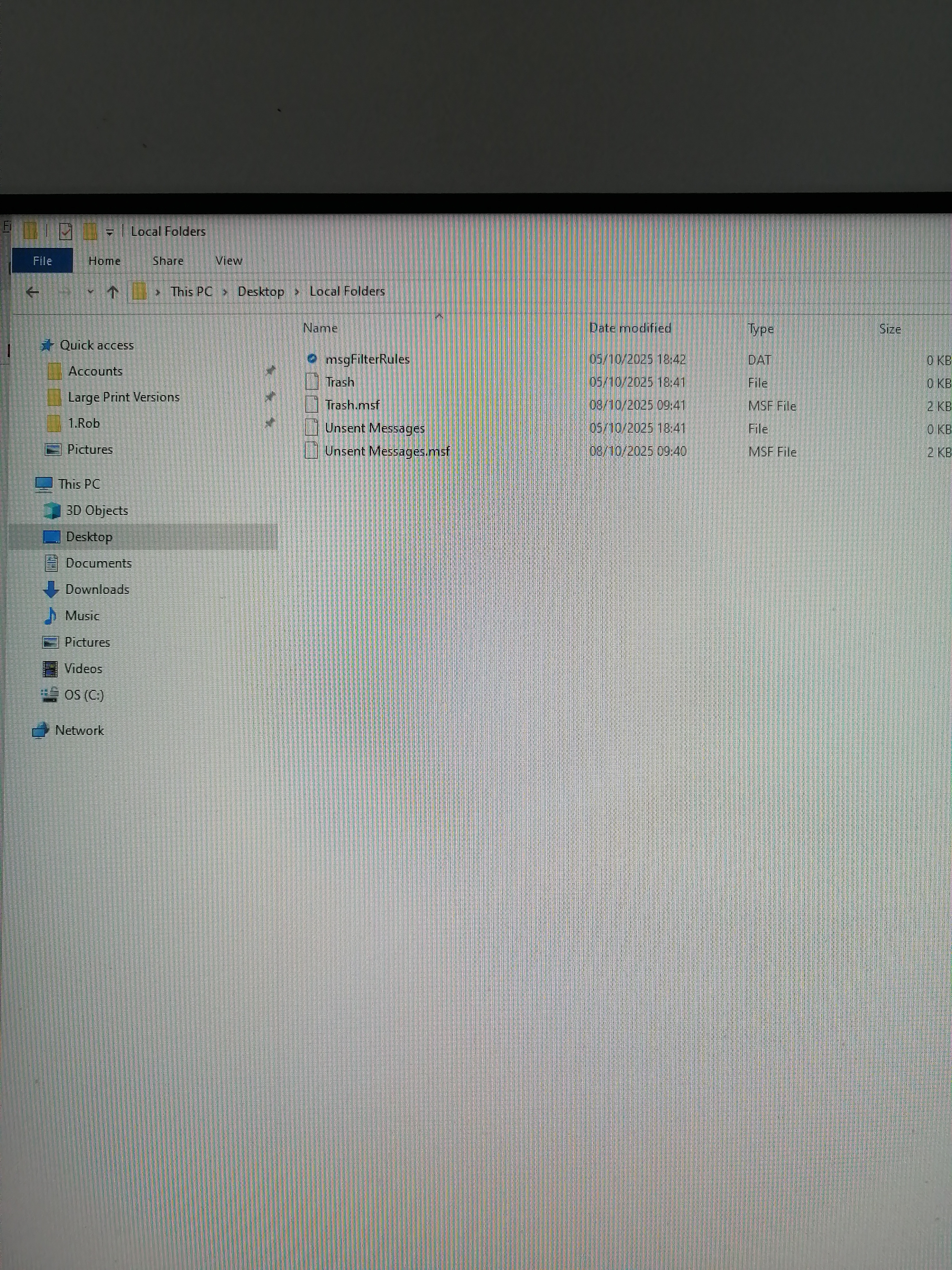Open Downloads folder in navigation pane
This screenshot has height=1270, width=952.
pyautogui.click(x=97, y=589)
